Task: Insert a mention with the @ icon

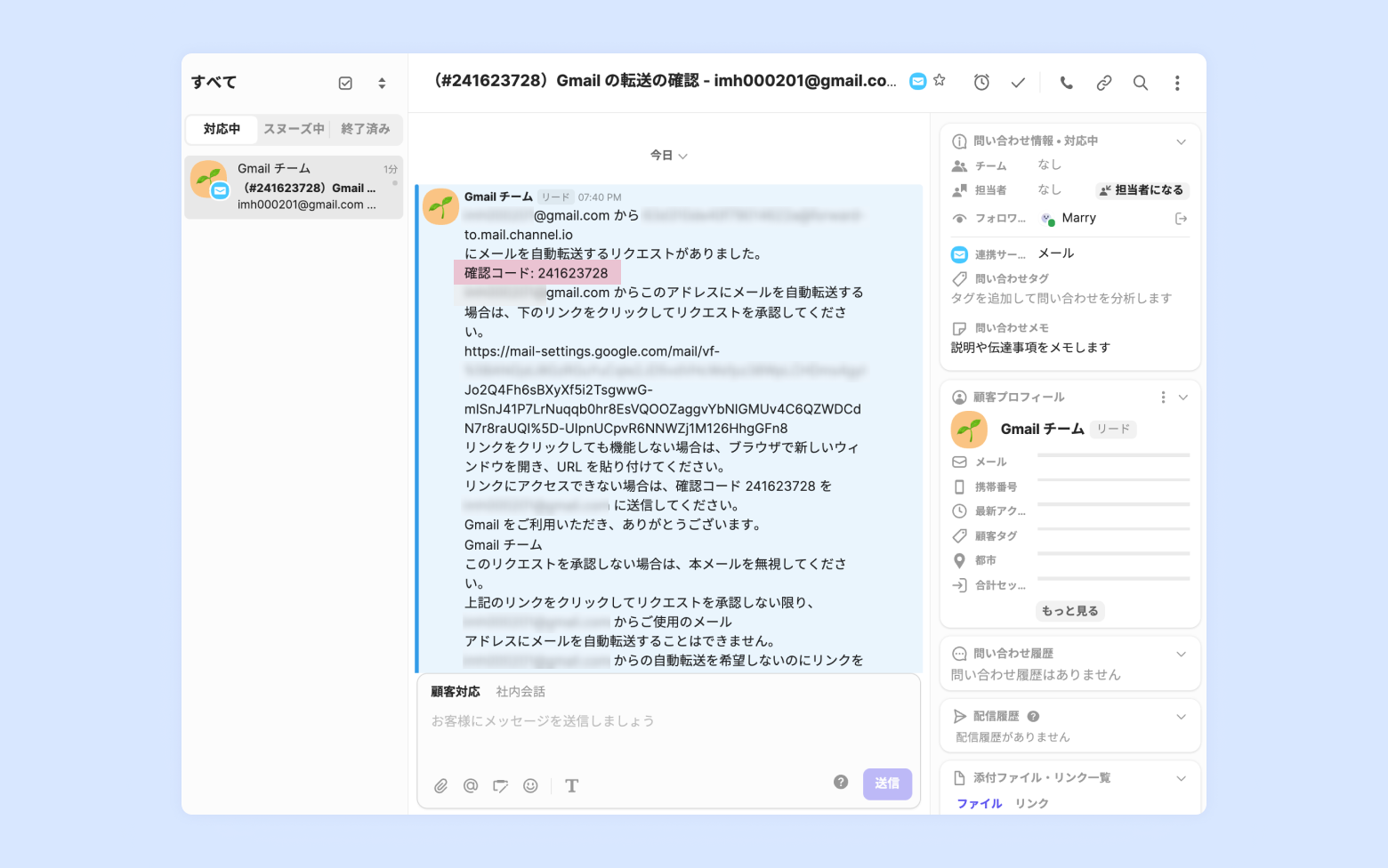Action: tap(471, 786)
